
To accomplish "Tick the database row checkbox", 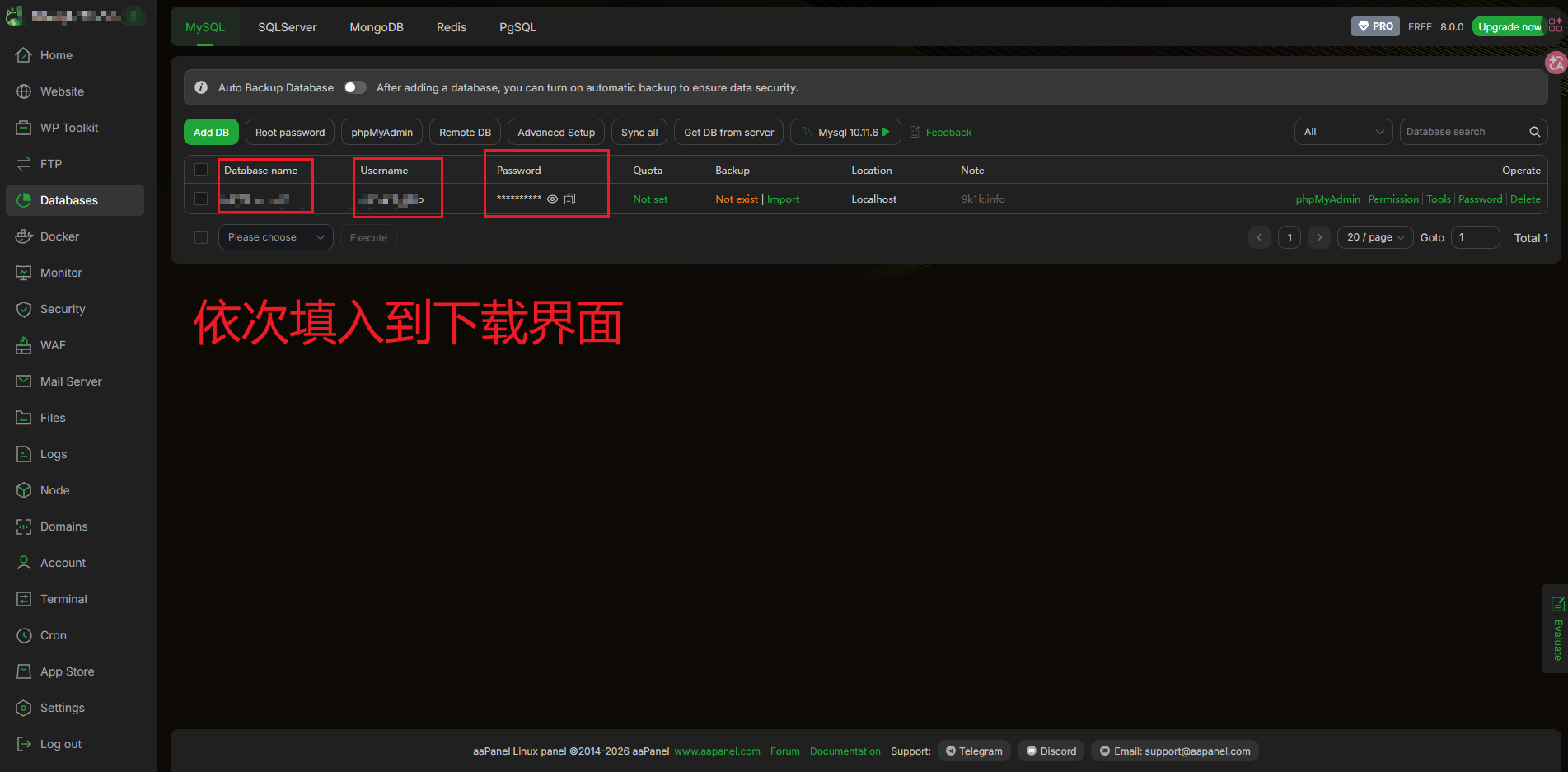I will pyautogui.click(x=201, y=199).
